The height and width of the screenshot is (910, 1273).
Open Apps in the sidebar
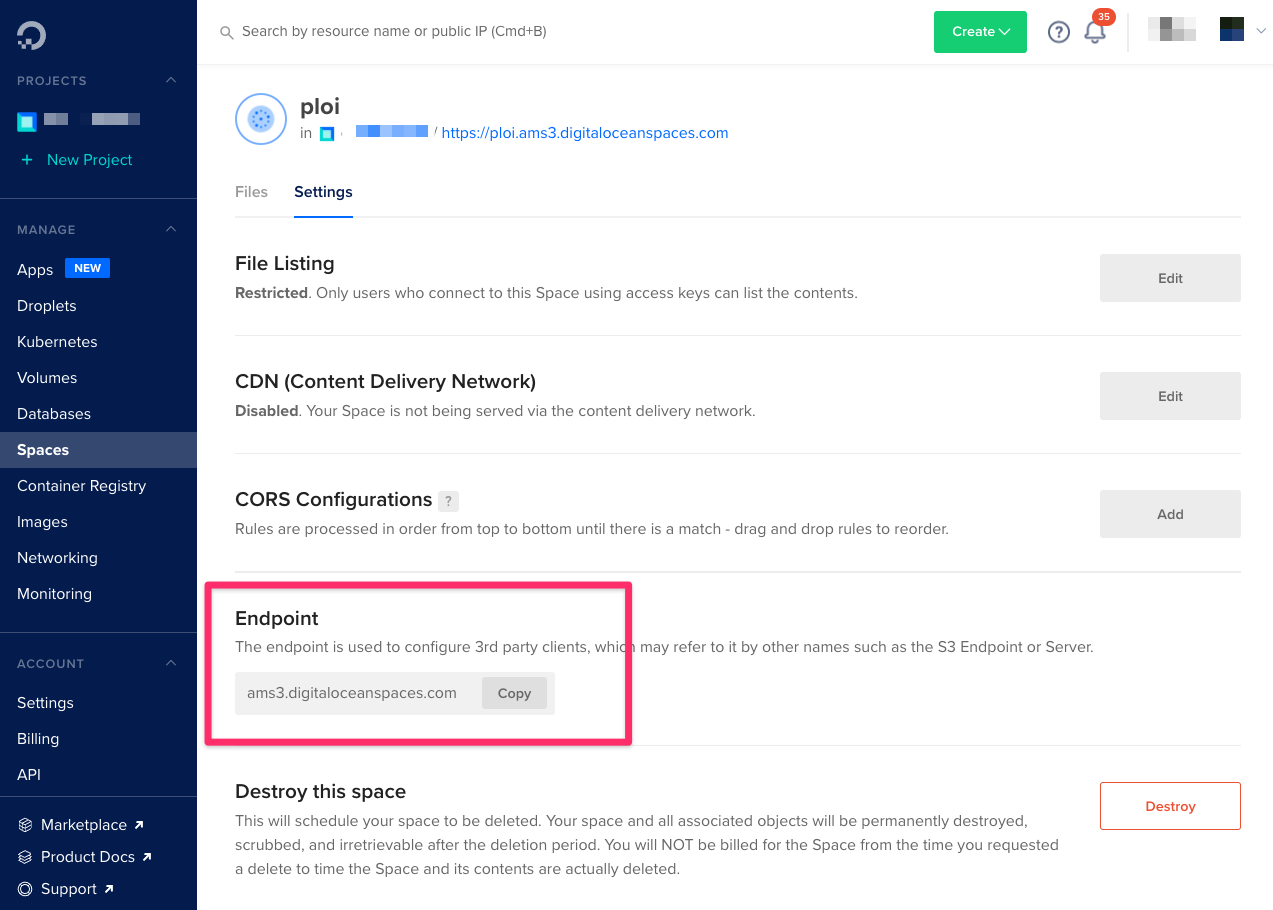tap(35, 270)
